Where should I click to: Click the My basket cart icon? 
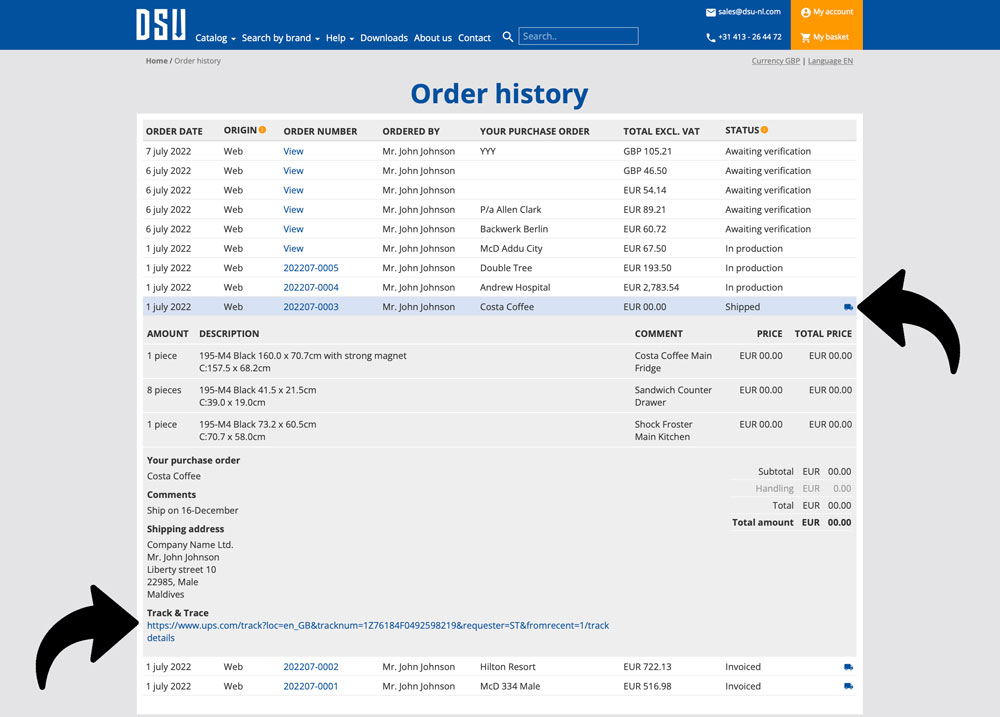click(805, 38)
